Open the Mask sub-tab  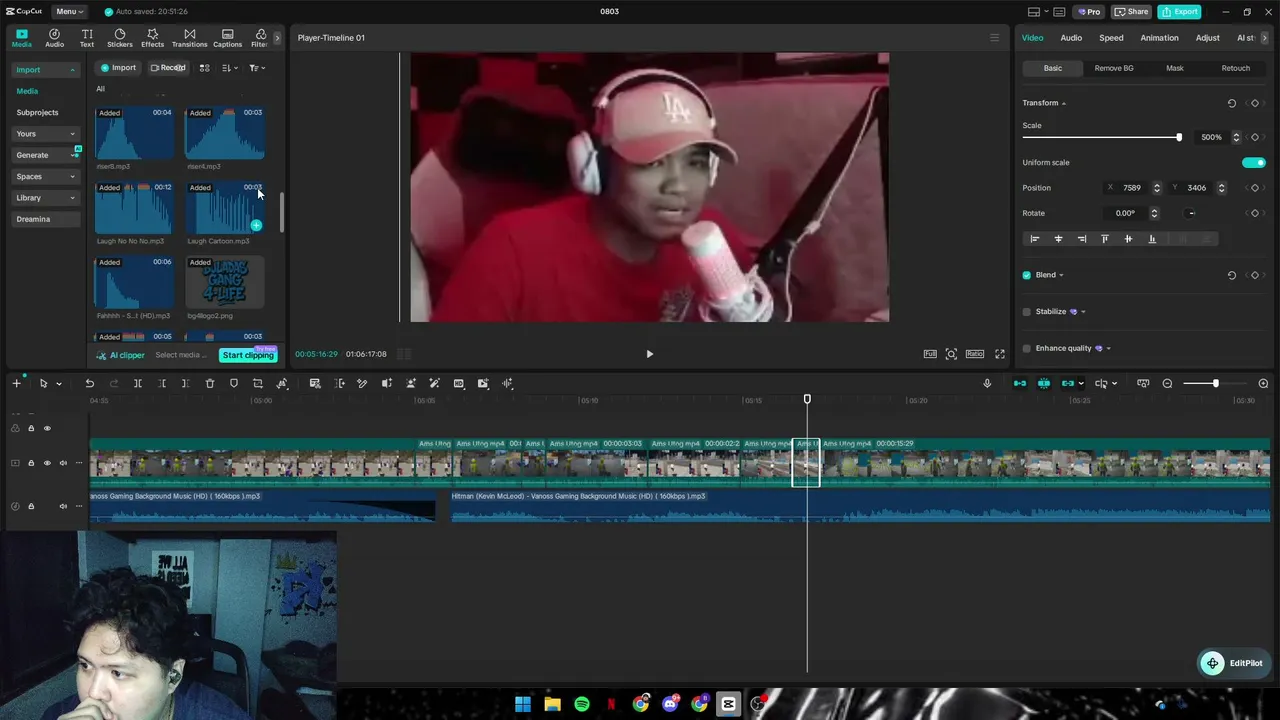[x=1175, y=68]
